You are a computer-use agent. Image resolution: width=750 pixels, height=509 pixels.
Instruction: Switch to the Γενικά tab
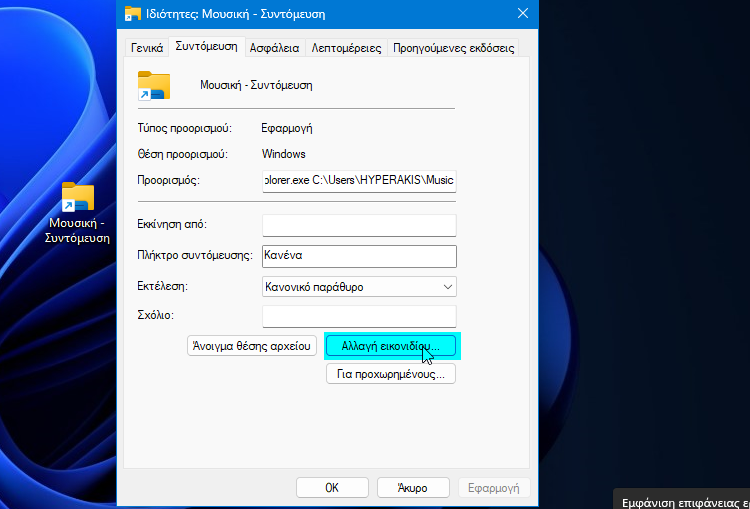click(x=147, y=48)
